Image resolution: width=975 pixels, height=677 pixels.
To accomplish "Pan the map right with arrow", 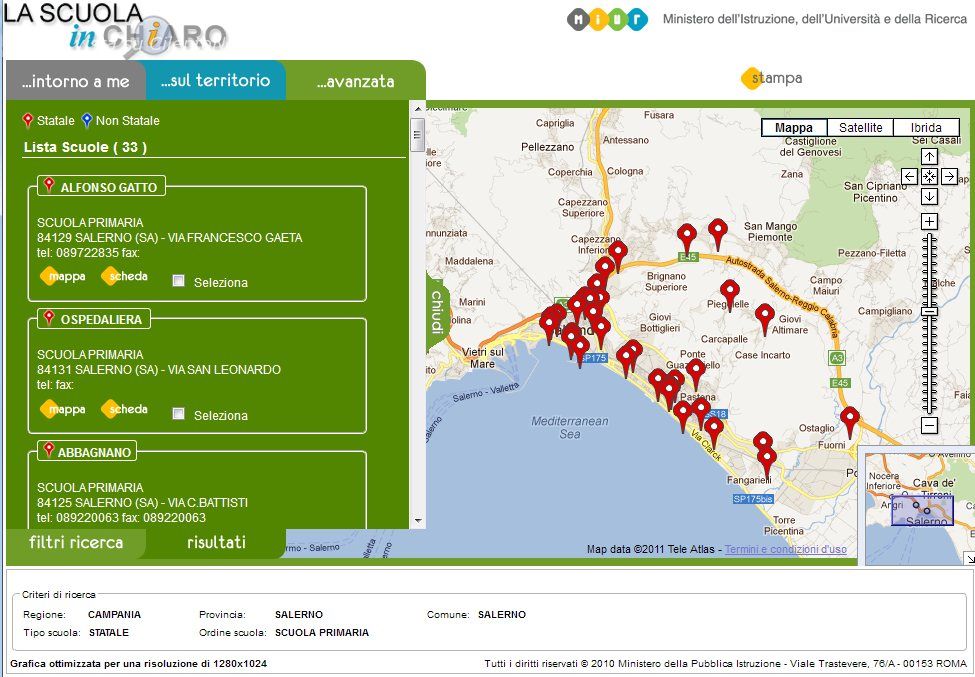I will [x=949, y=176].
